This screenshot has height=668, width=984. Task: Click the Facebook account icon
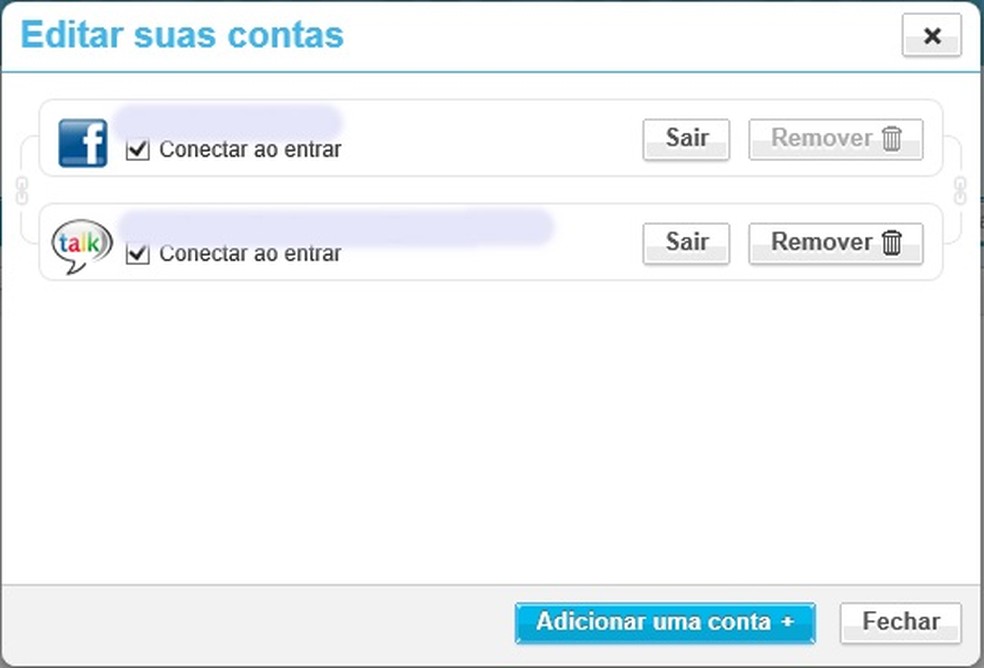83,142
